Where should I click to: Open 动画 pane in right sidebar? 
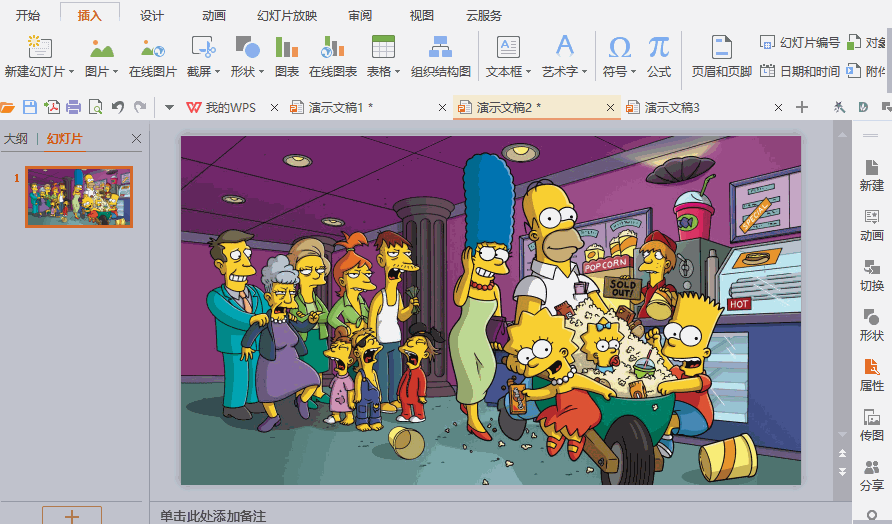tap(871, 226)
